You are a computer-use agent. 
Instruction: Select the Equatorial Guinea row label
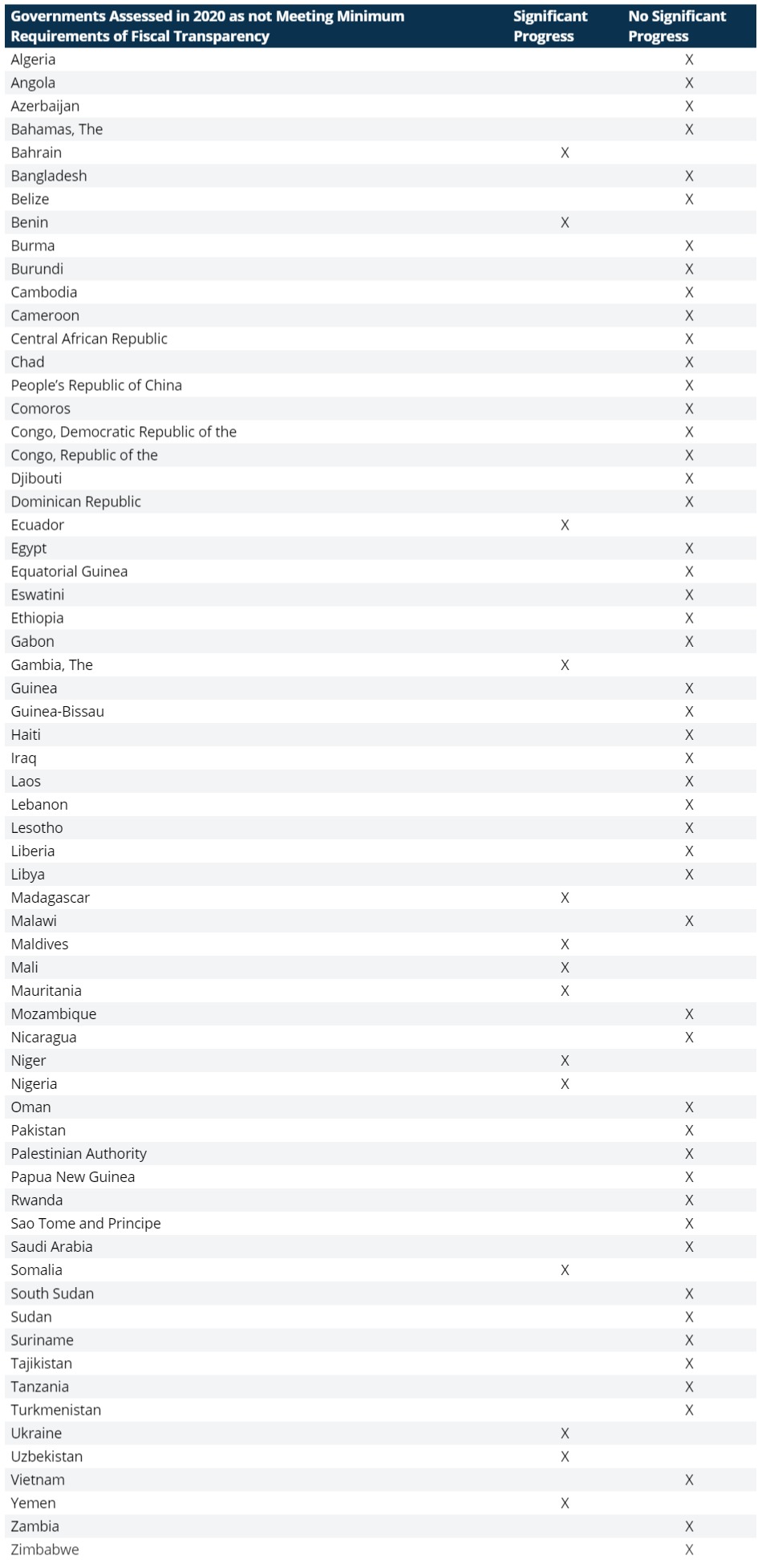point(69,571)
